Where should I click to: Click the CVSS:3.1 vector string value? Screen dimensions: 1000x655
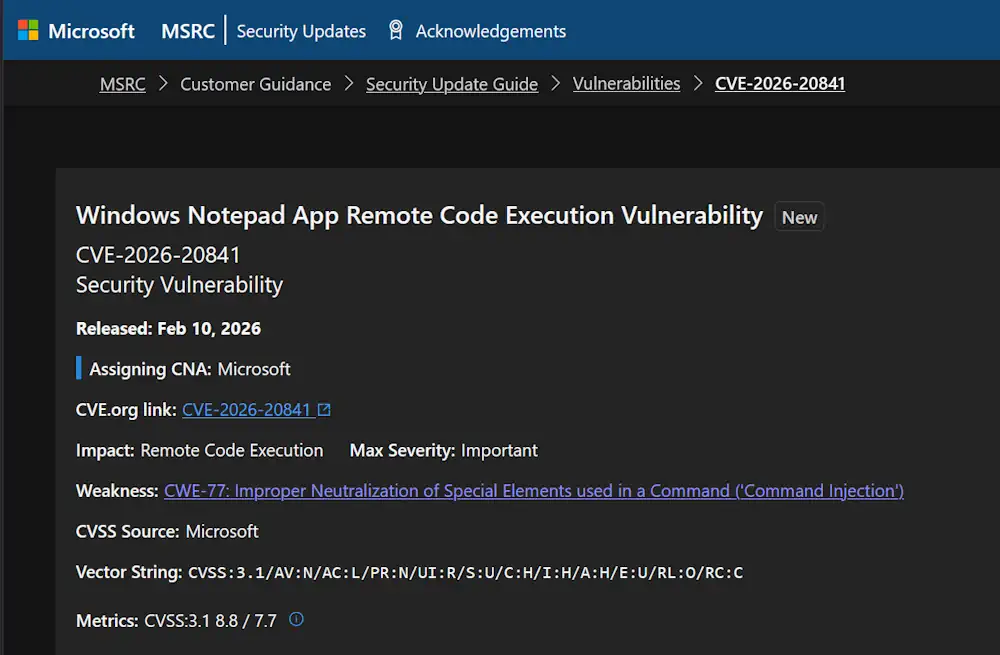click(x=465, y=573)
